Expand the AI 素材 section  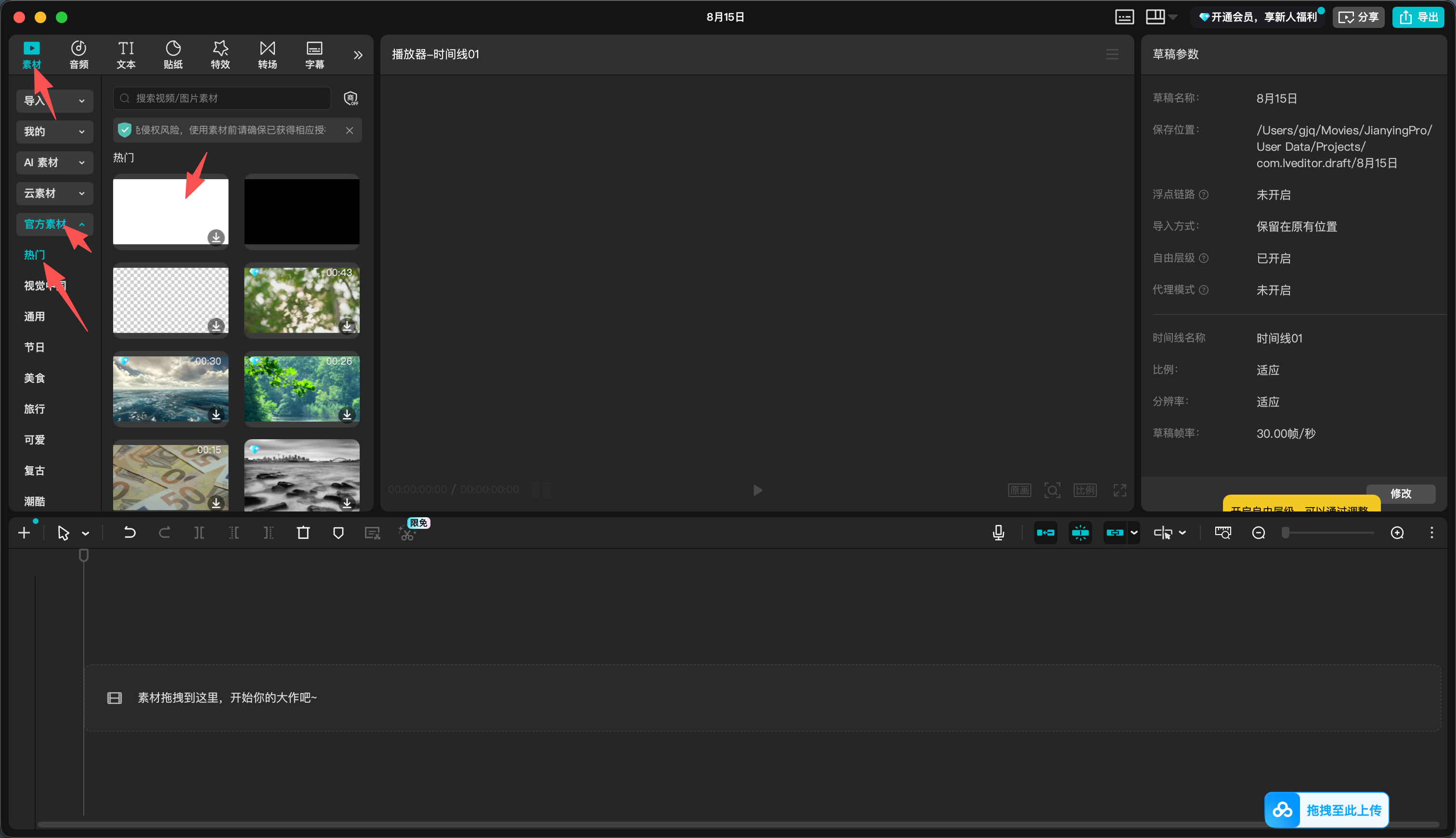click(55, 162)
